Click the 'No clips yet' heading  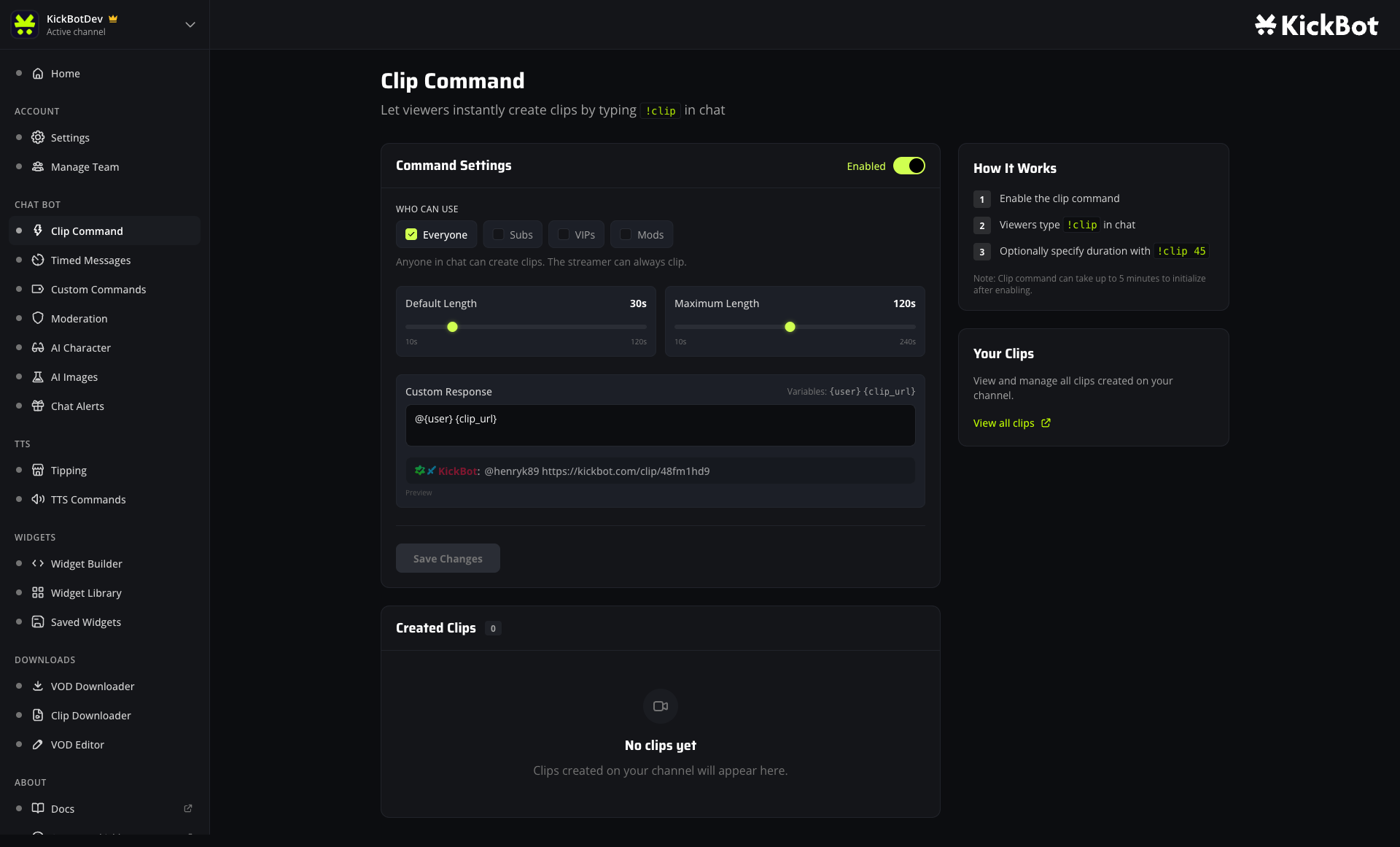661,746
